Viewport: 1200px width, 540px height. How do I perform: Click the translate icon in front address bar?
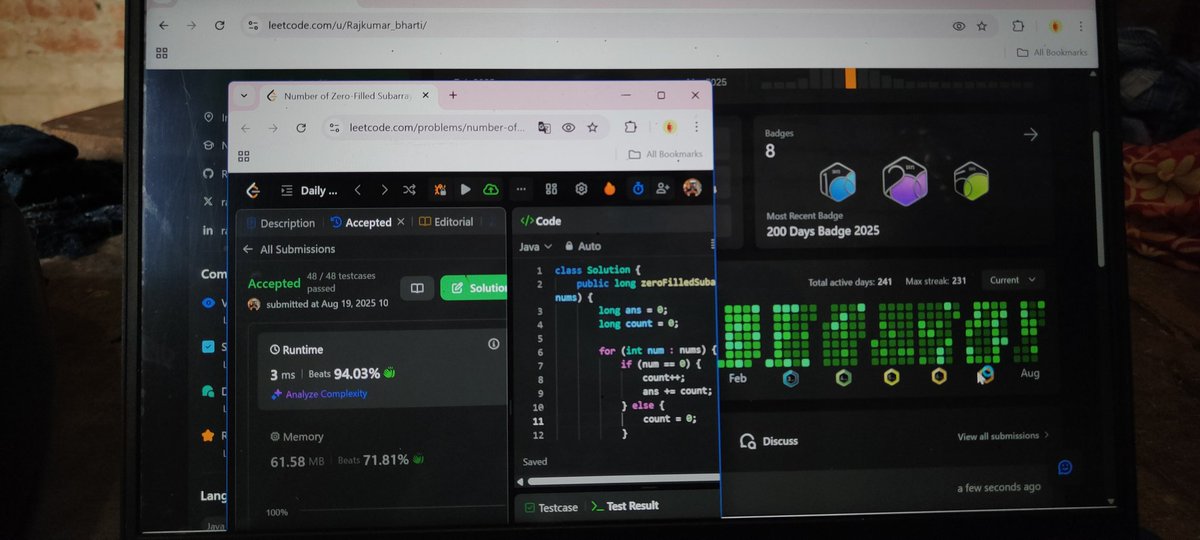(x=544, y=128)
